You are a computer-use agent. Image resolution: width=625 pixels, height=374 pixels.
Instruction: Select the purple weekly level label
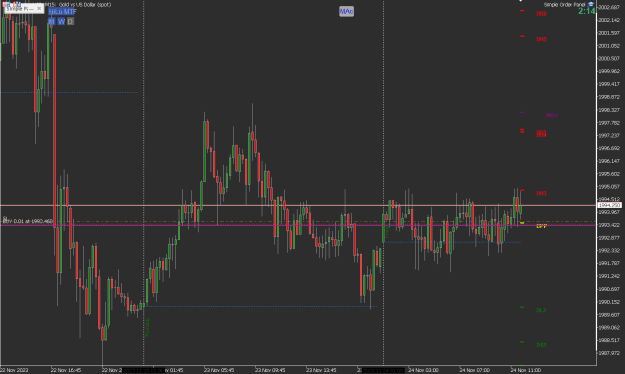(x=552, y=115)
